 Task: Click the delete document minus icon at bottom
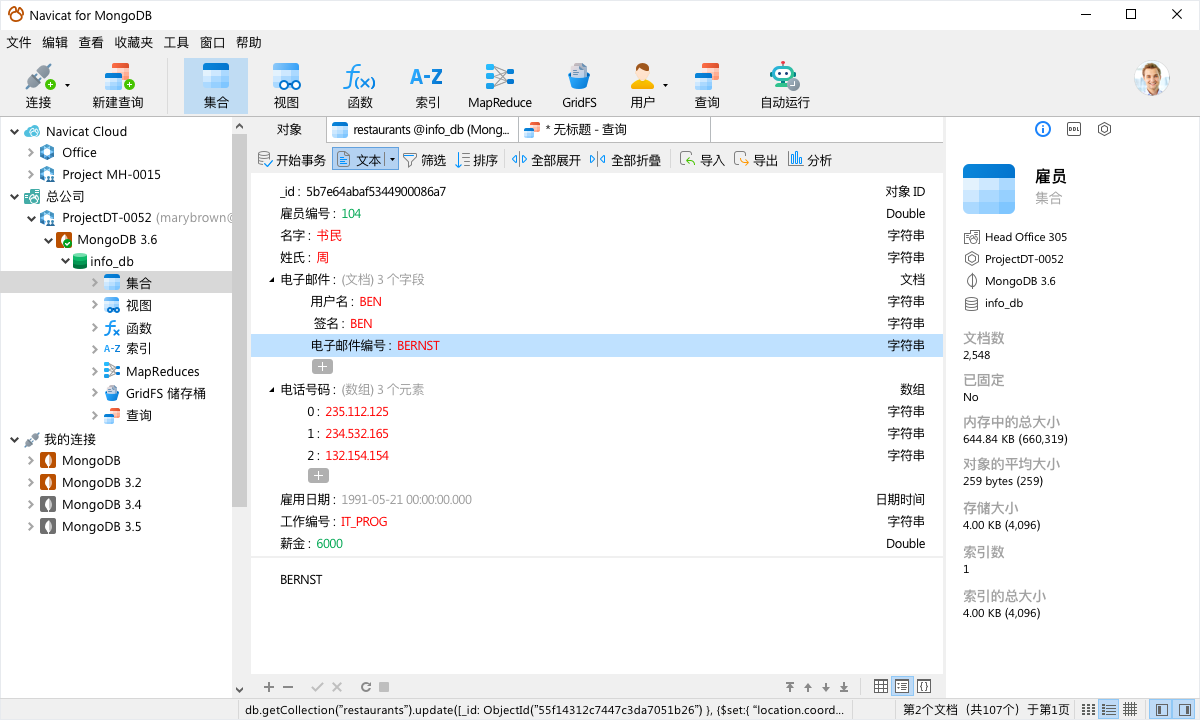(288, 687)
